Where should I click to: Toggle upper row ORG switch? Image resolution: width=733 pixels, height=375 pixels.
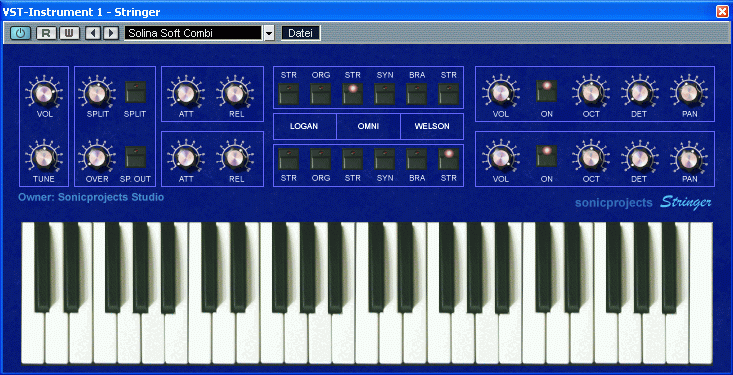pos(321,94)
